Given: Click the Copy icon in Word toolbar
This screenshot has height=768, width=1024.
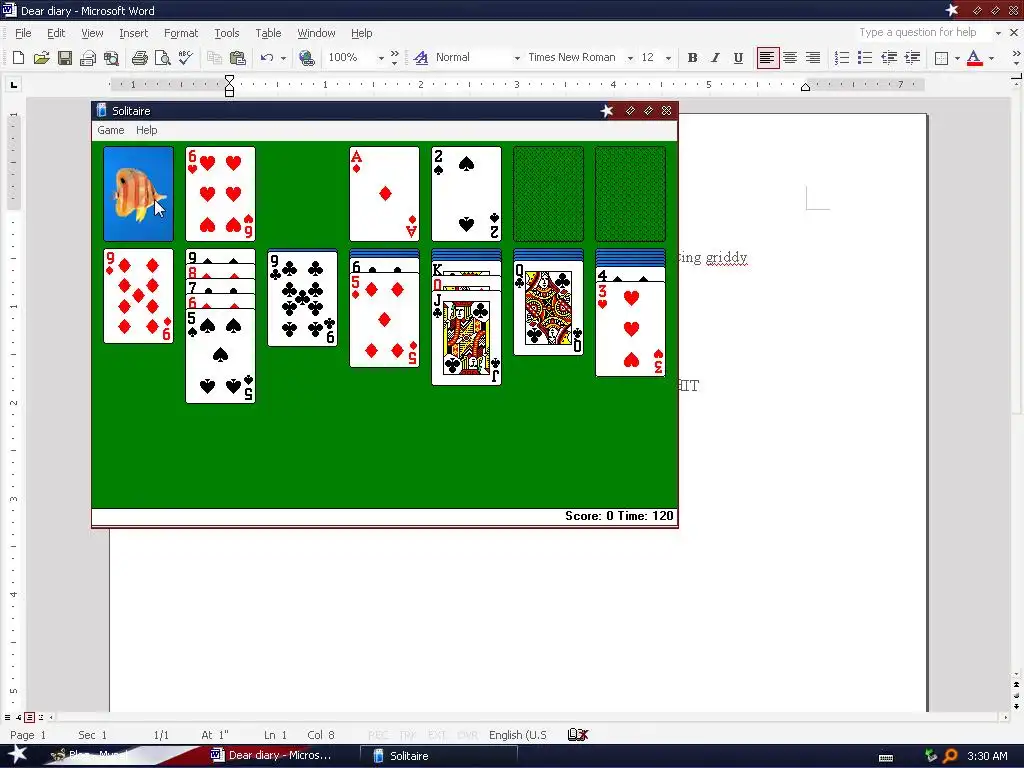Looking at the screenshot, I should 214,57.
